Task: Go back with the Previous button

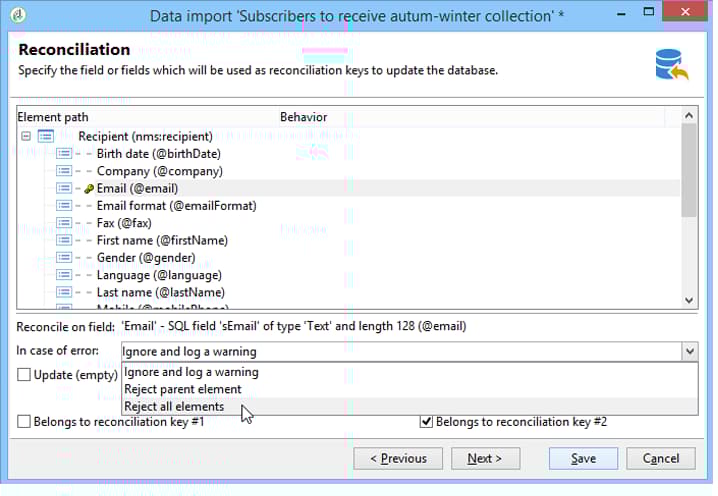Action: [x=398, y=458]
